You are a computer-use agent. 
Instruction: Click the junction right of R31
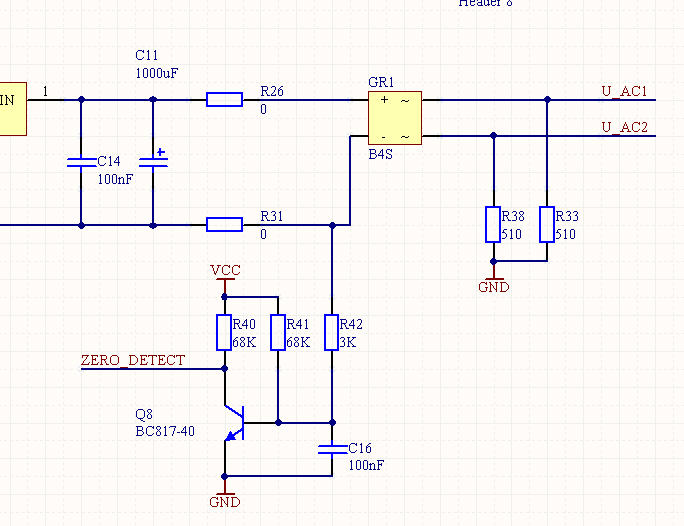click(x=332, y=225)
